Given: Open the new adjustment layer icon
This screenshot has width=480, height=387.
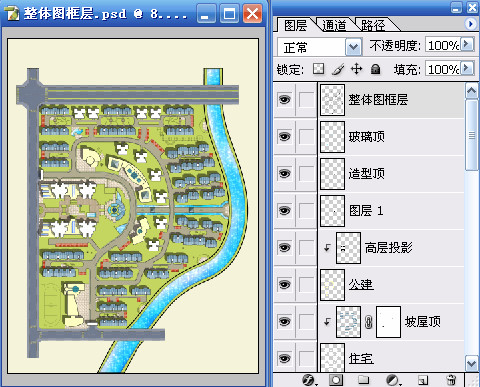Looking at the screenshot, I should pos(393,380).
